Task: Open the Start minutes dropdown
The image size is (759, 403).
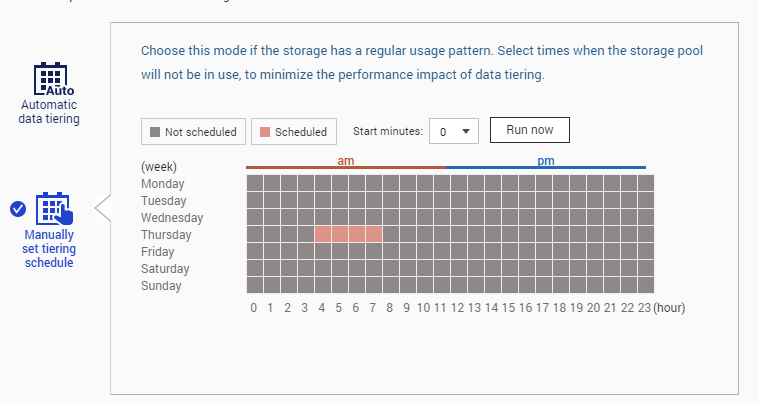Action: [x=455, y=131]
